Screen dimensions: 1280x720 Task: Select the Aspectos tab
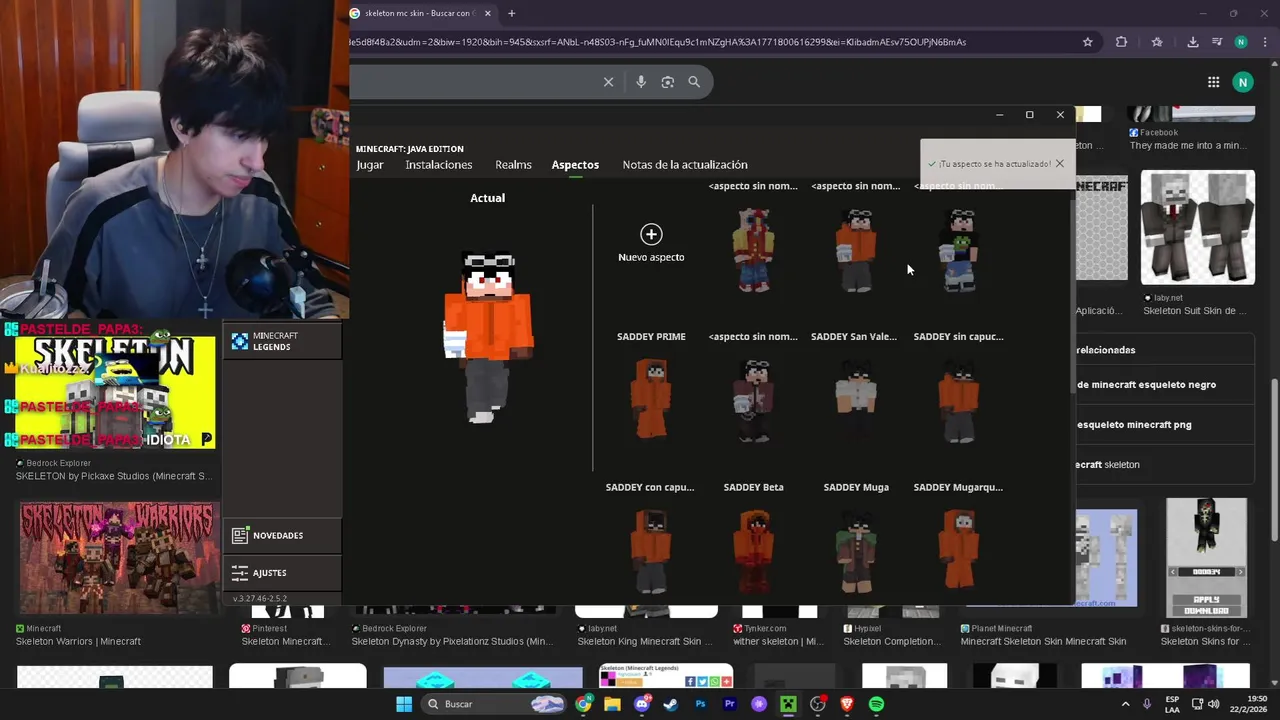tap(575, 165)
